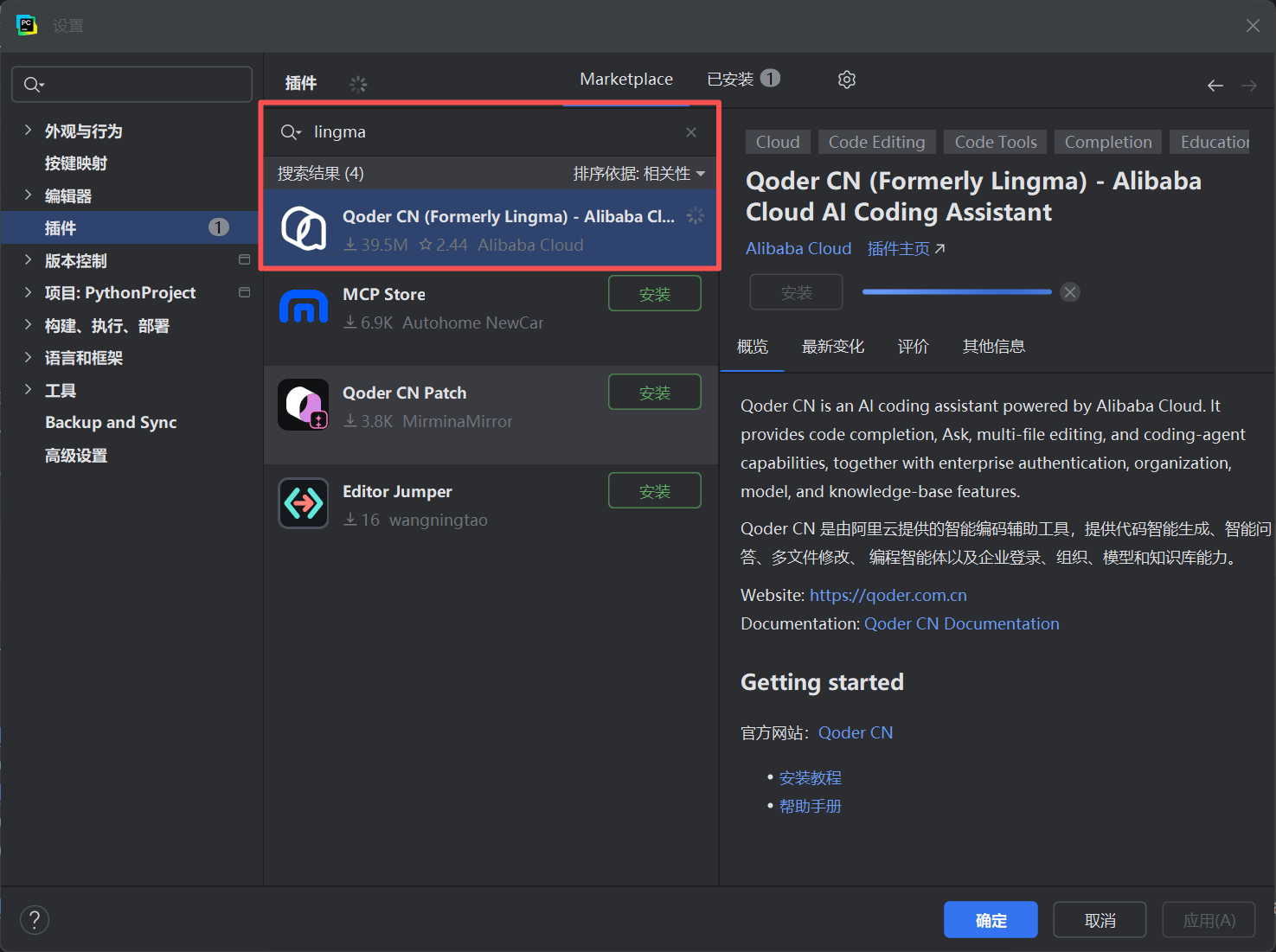Image resolution: width=1276 pixels, height=952 pixels.
Task: Click the spinner on the Qoder CN result
Action: (x=696, y=216)
